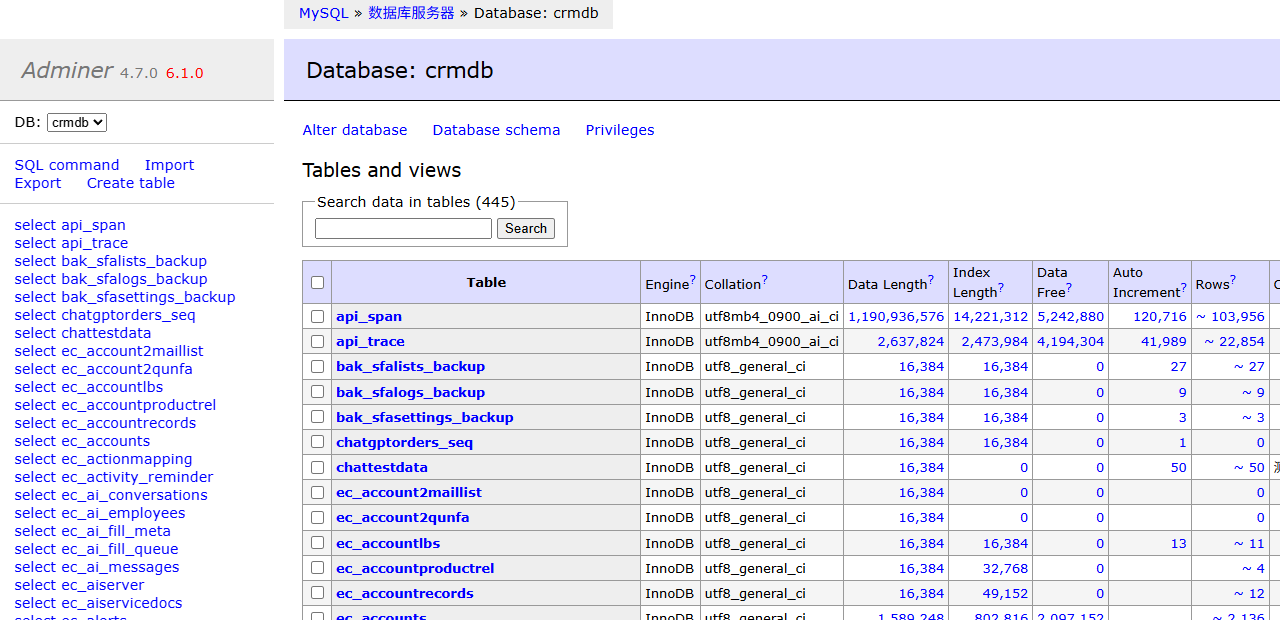Click api_span rows count ~ 103,956

(1230, 316)
